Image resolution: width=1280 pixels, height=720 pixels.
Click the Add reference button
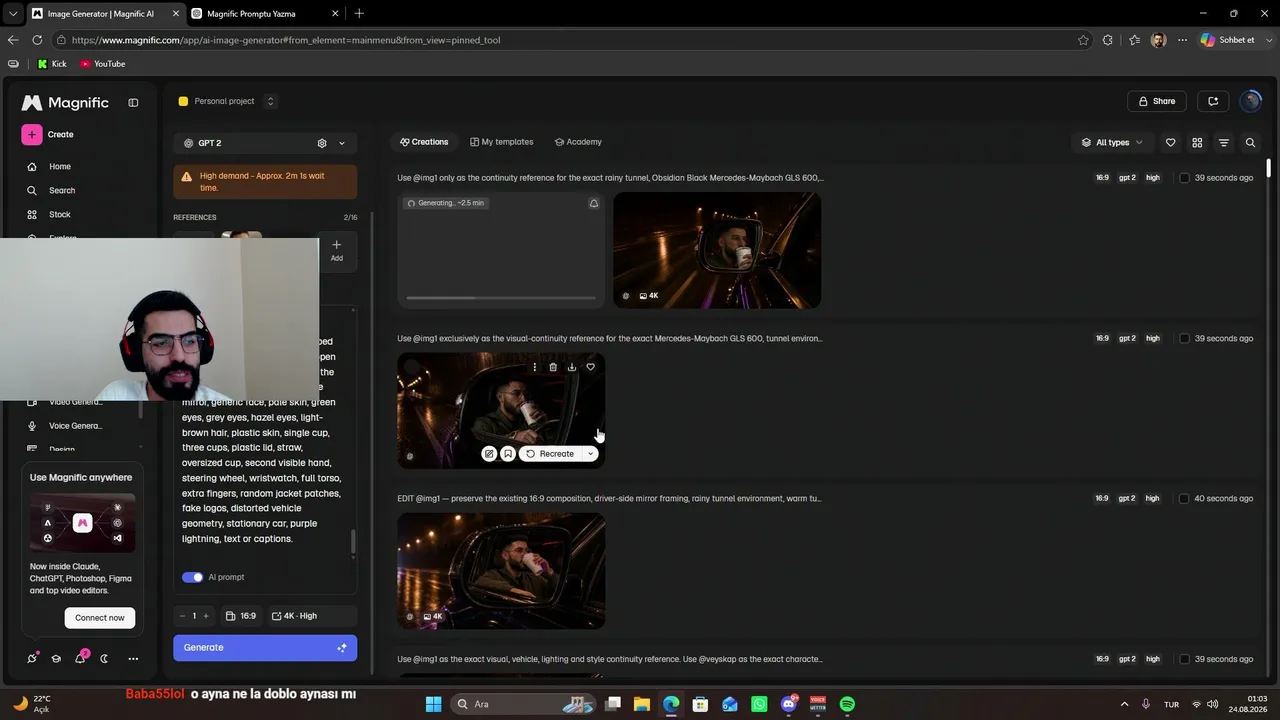pyautogui.click(x=337, y=250)
